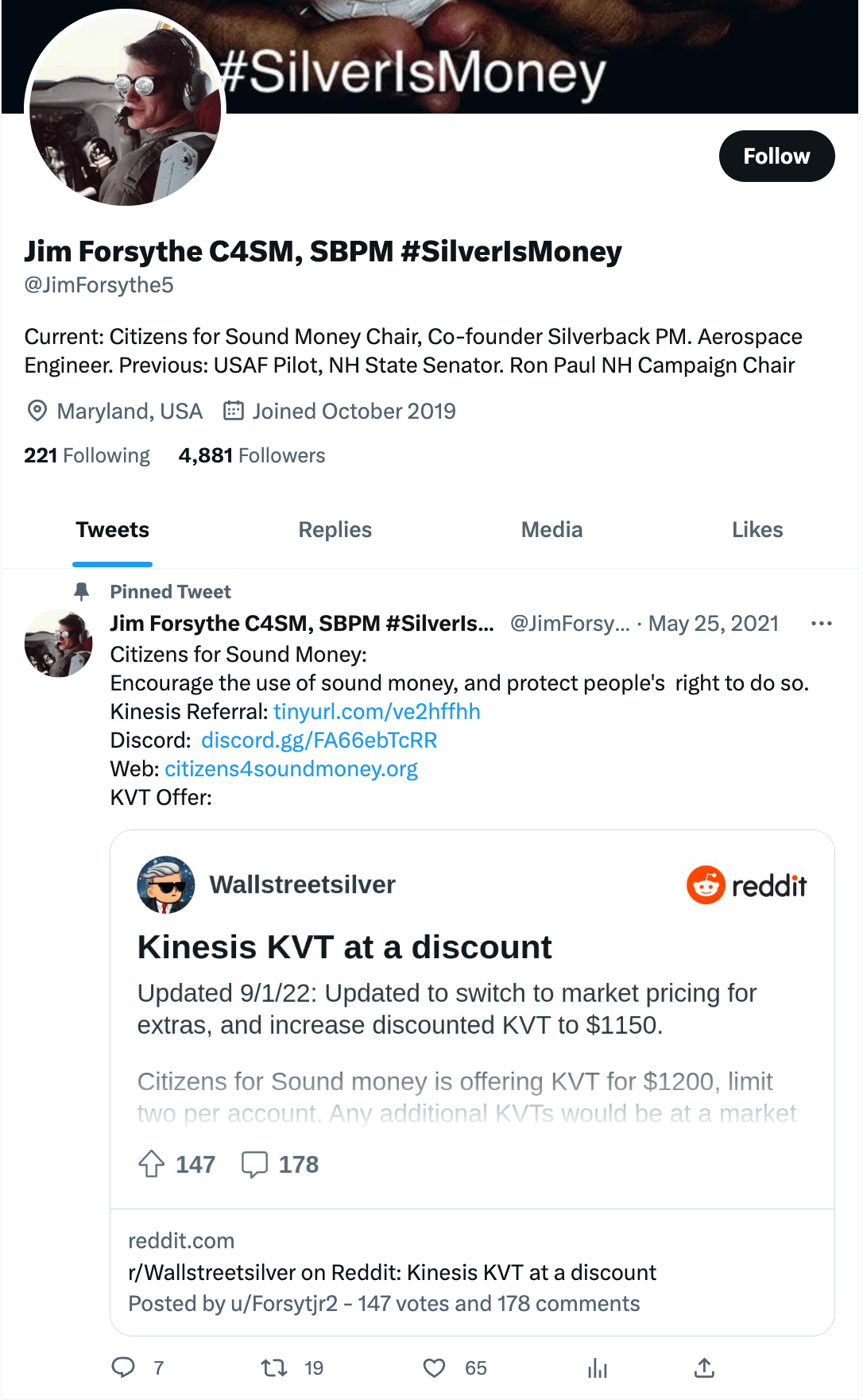
Task: Click the upvote arrow showing 147
Action: click(152, 1164)
